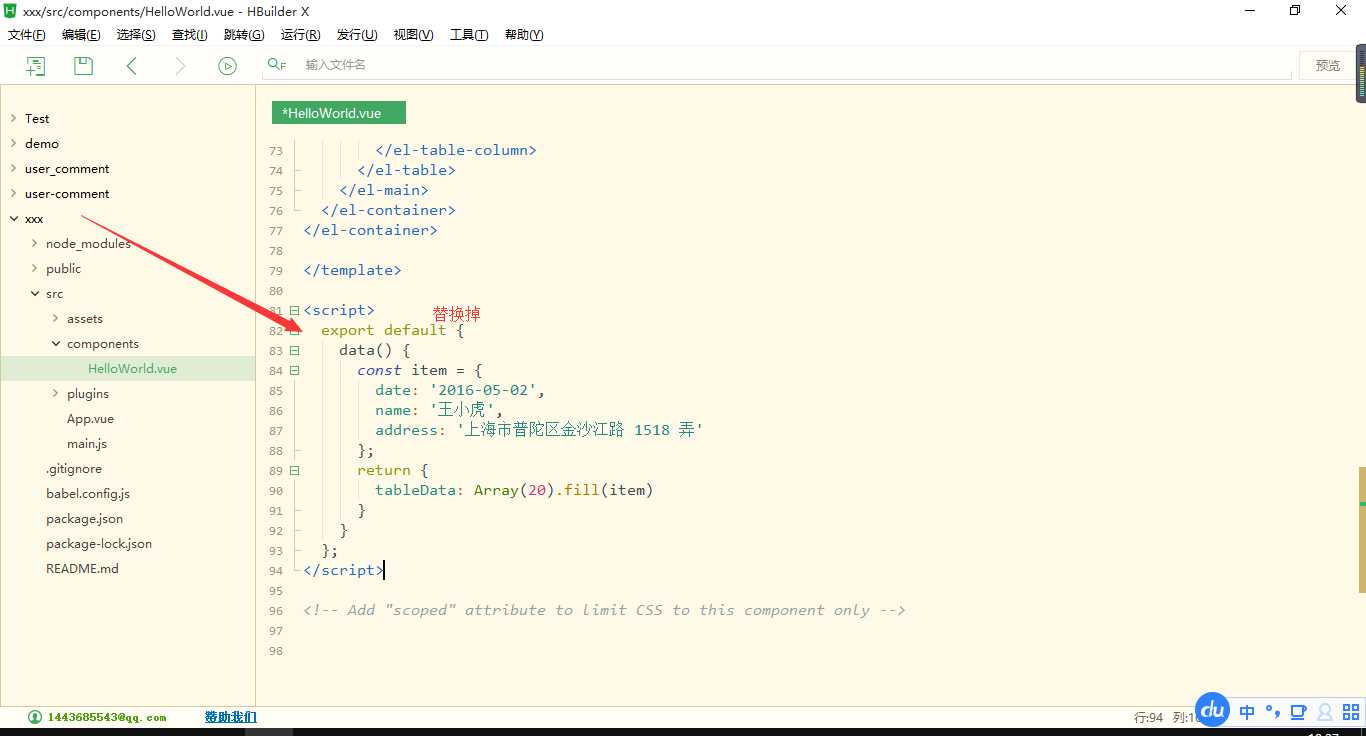Screen dimensions: 1366x736
Task: Expand the user-comment project
Action: (x=13, y=193)
